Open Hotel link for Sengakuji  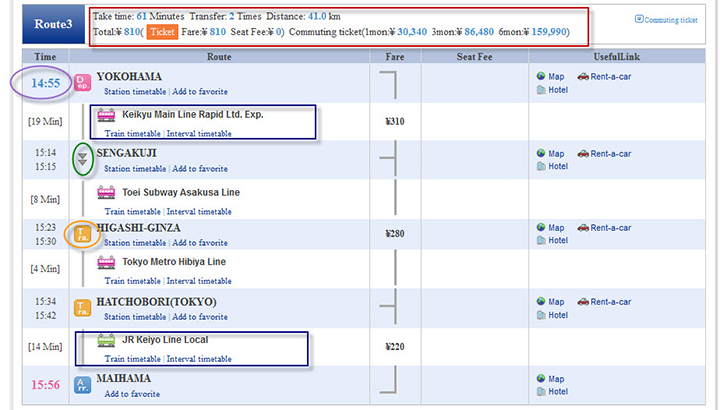pyautogui.click(x=558, y=166)
